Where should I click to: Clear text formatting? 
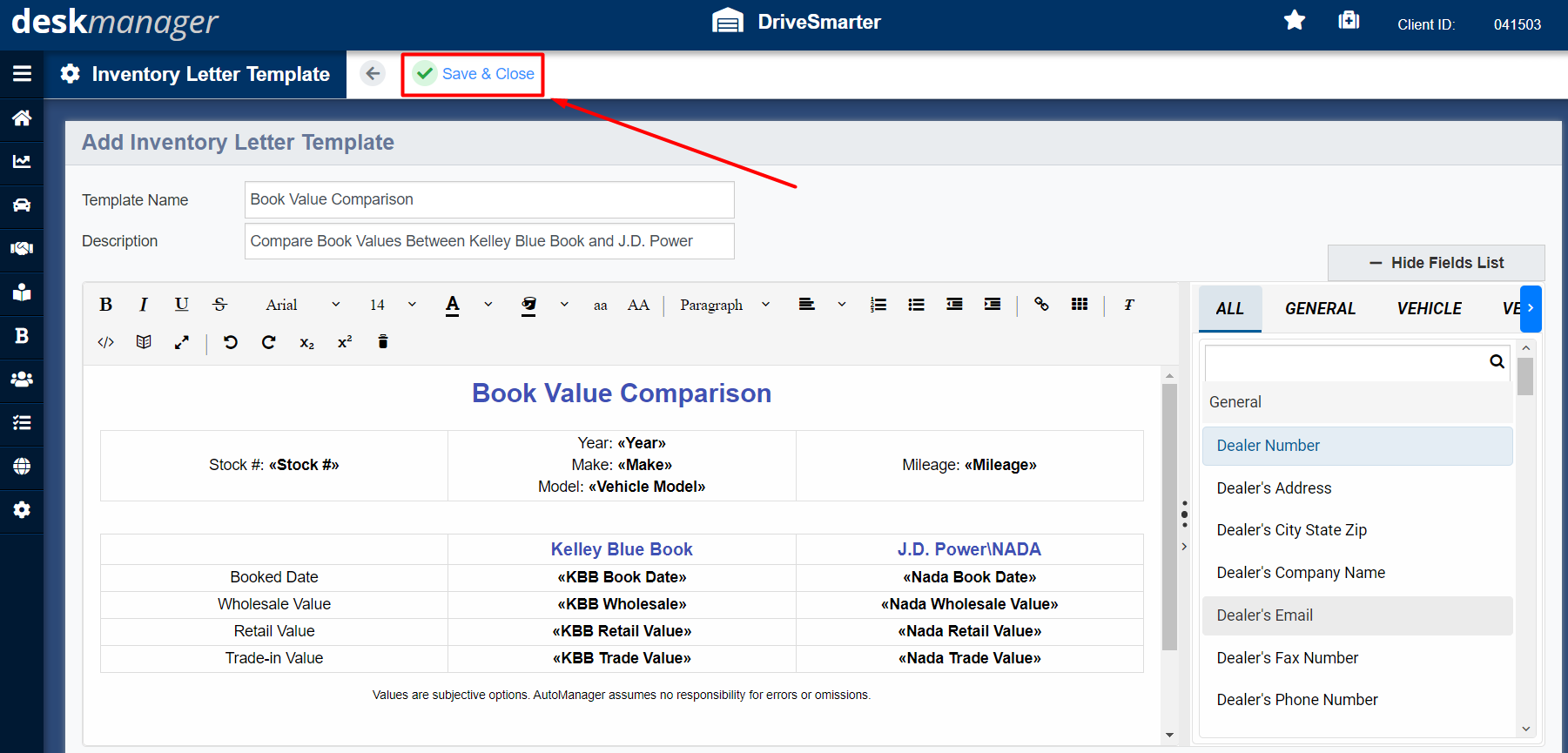(1128, 305)
